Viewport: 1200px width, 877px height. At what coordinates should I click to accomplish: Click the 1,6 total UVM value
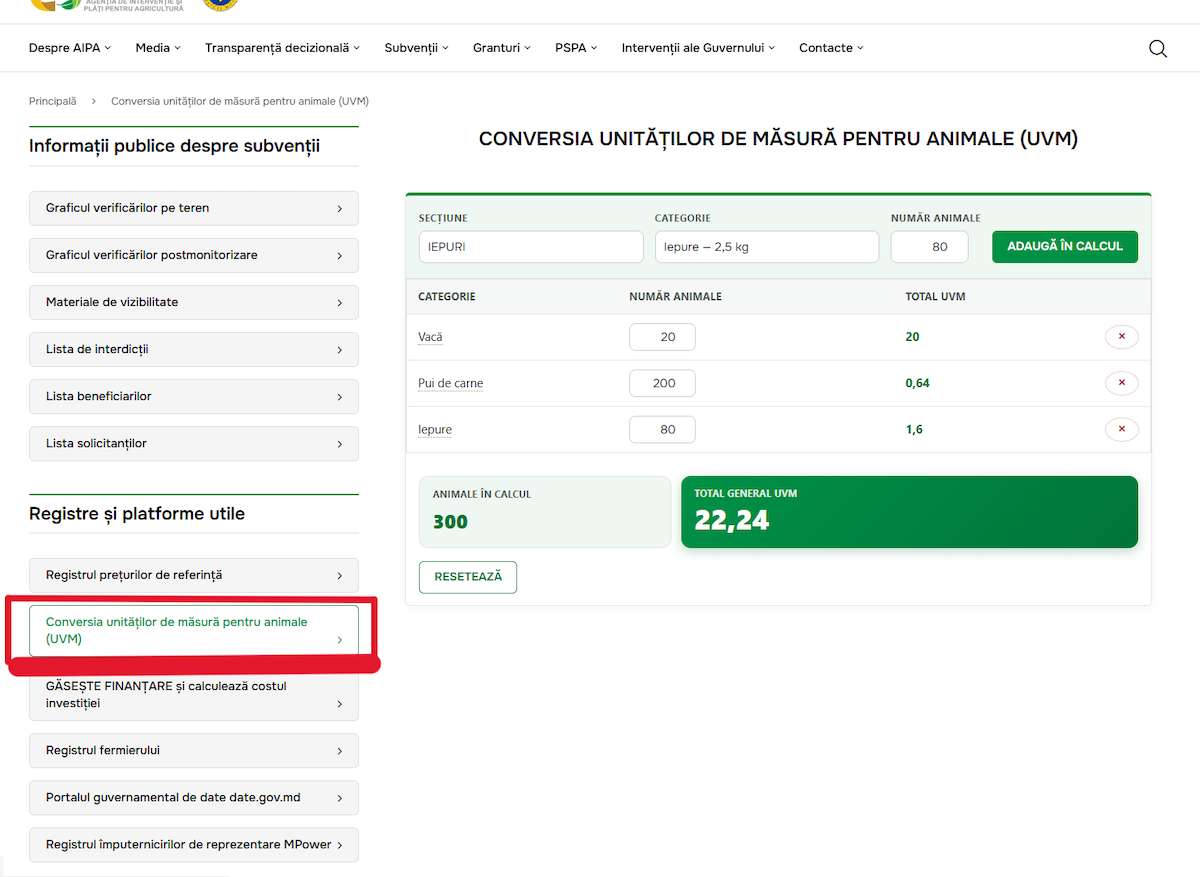(x=914, y=430)
